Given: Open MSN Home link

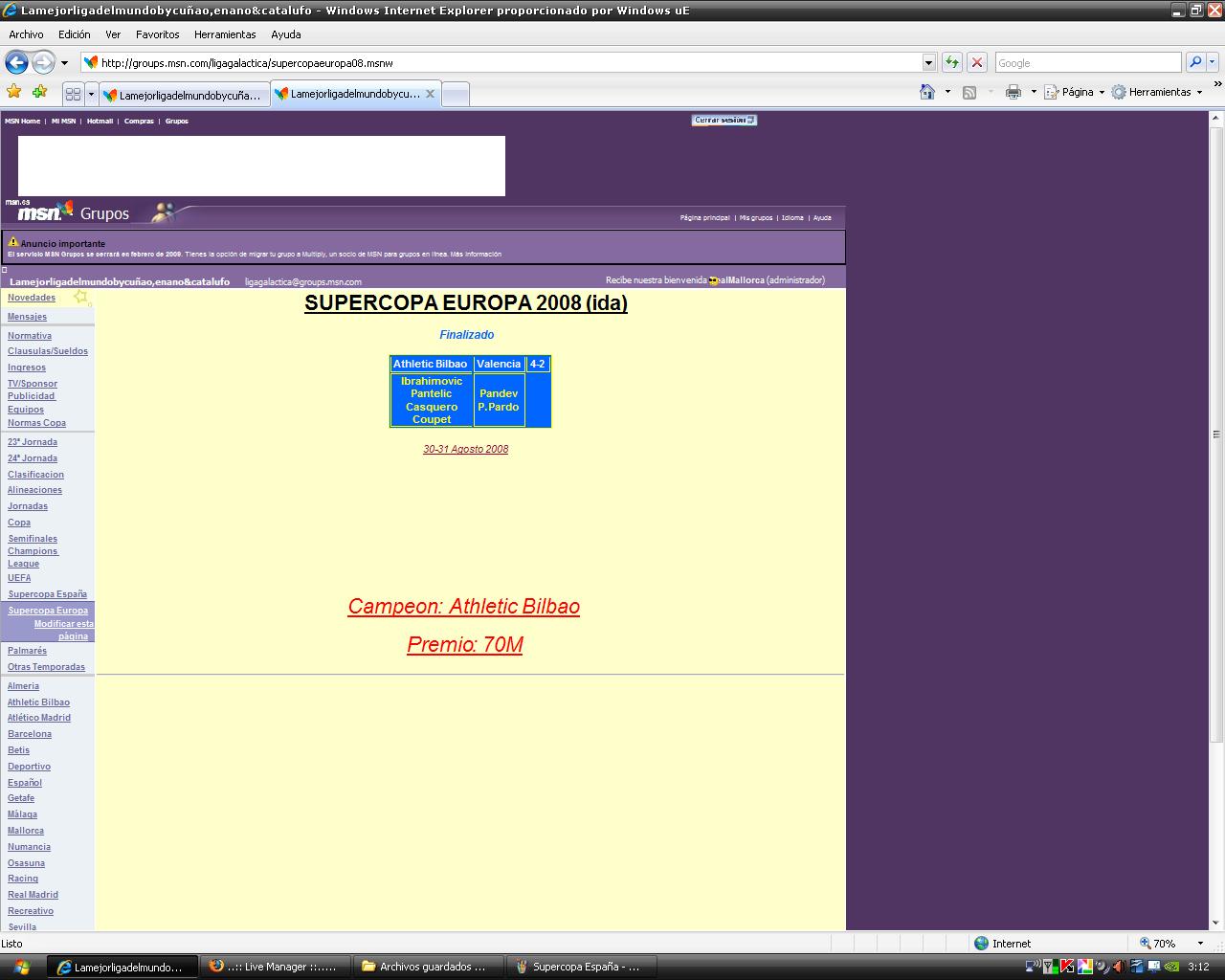Looking at the screenshot, I should 22,122.
